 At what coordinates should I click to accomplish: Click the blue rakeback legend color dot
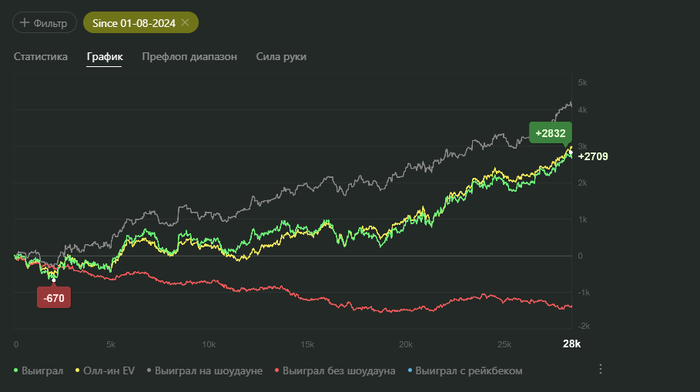click(410, 371)
